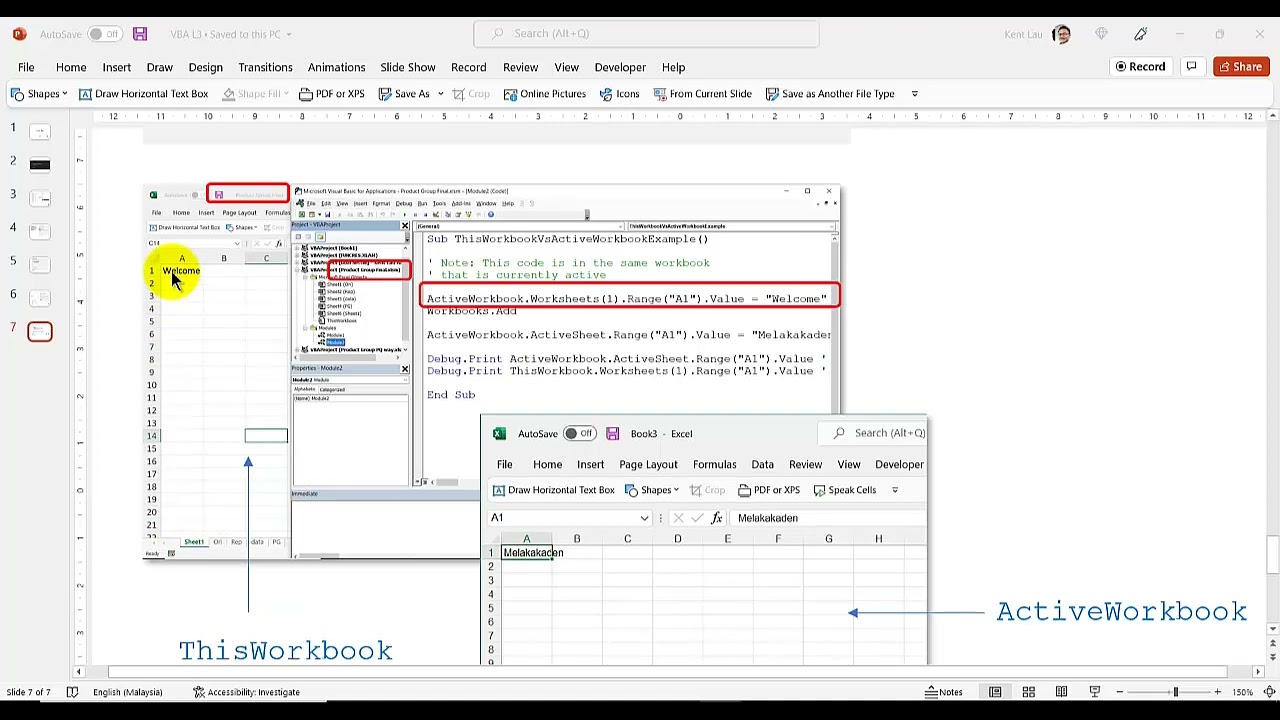Viewport: 1280px width, 720px height.
Task: Click the English (Malaysia) language indicator
Action: (x=127, y=692)
